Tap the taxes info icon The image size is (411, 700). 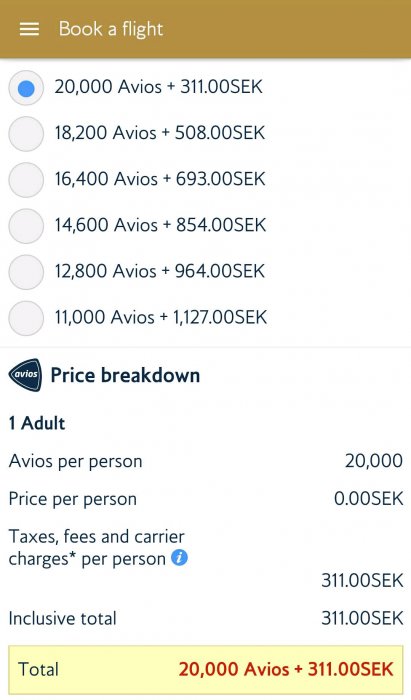click(179, 558)
